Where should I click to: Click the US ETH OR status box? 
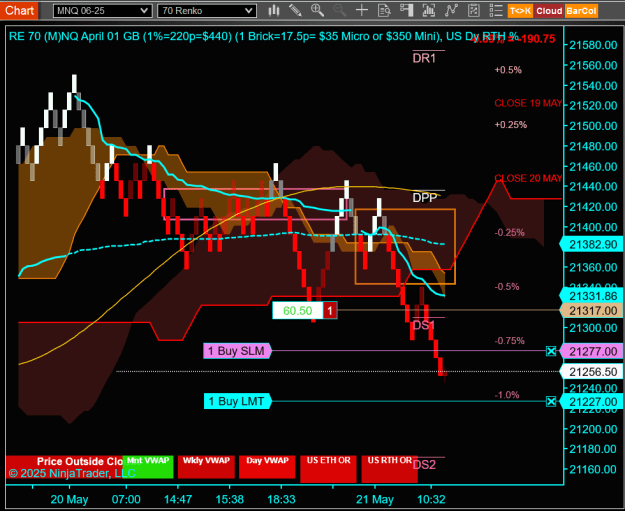tap(328, 469)
